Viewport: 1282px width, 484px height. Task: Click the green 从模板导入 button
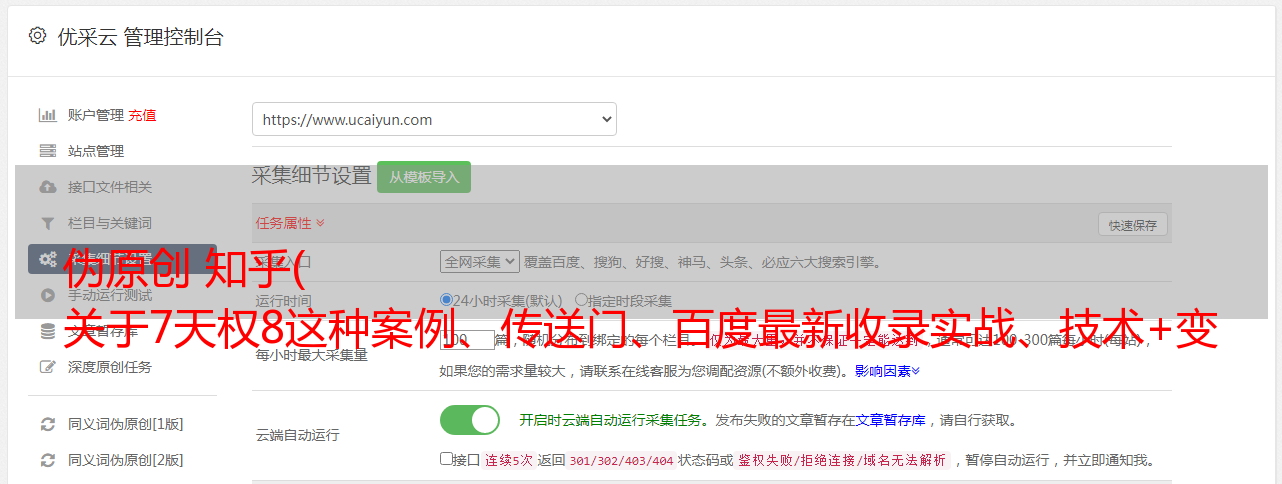click(x=424, y=177)
